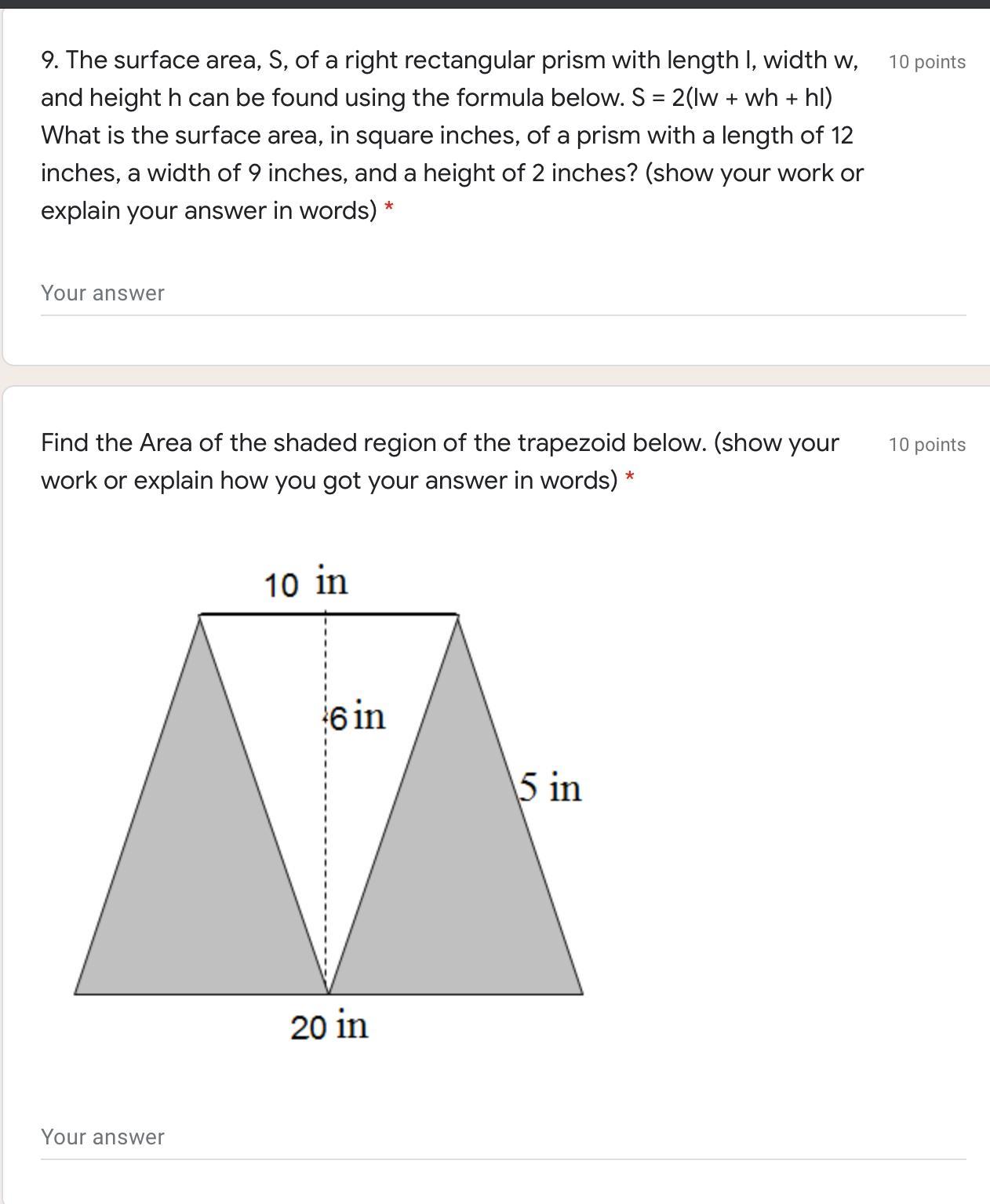Click the dashed height line in the trapezoid
Viewport: 990px width, 1204px height.
326,800
